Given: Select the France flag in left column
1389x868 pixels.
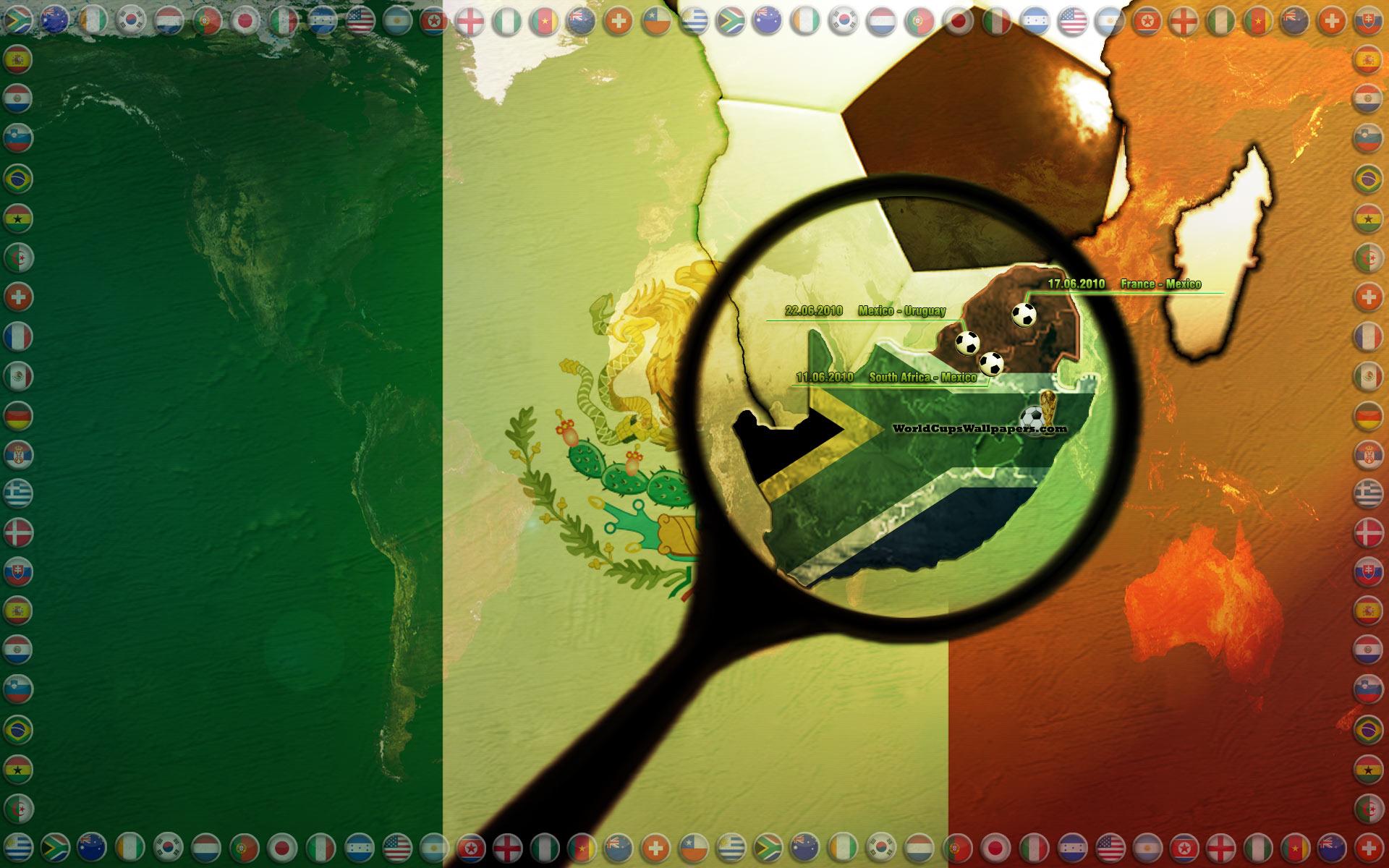Looking at the screenshot, I should pyautogui.click(x=18, y=336).
